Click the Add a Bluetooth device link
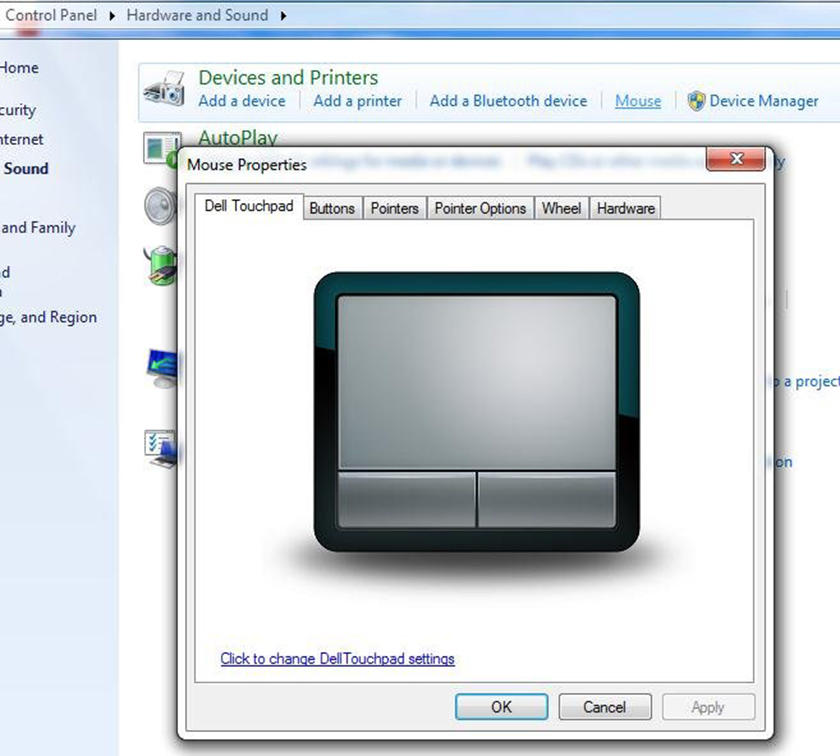This screenshot has height=756, width=840. point(508,101)
